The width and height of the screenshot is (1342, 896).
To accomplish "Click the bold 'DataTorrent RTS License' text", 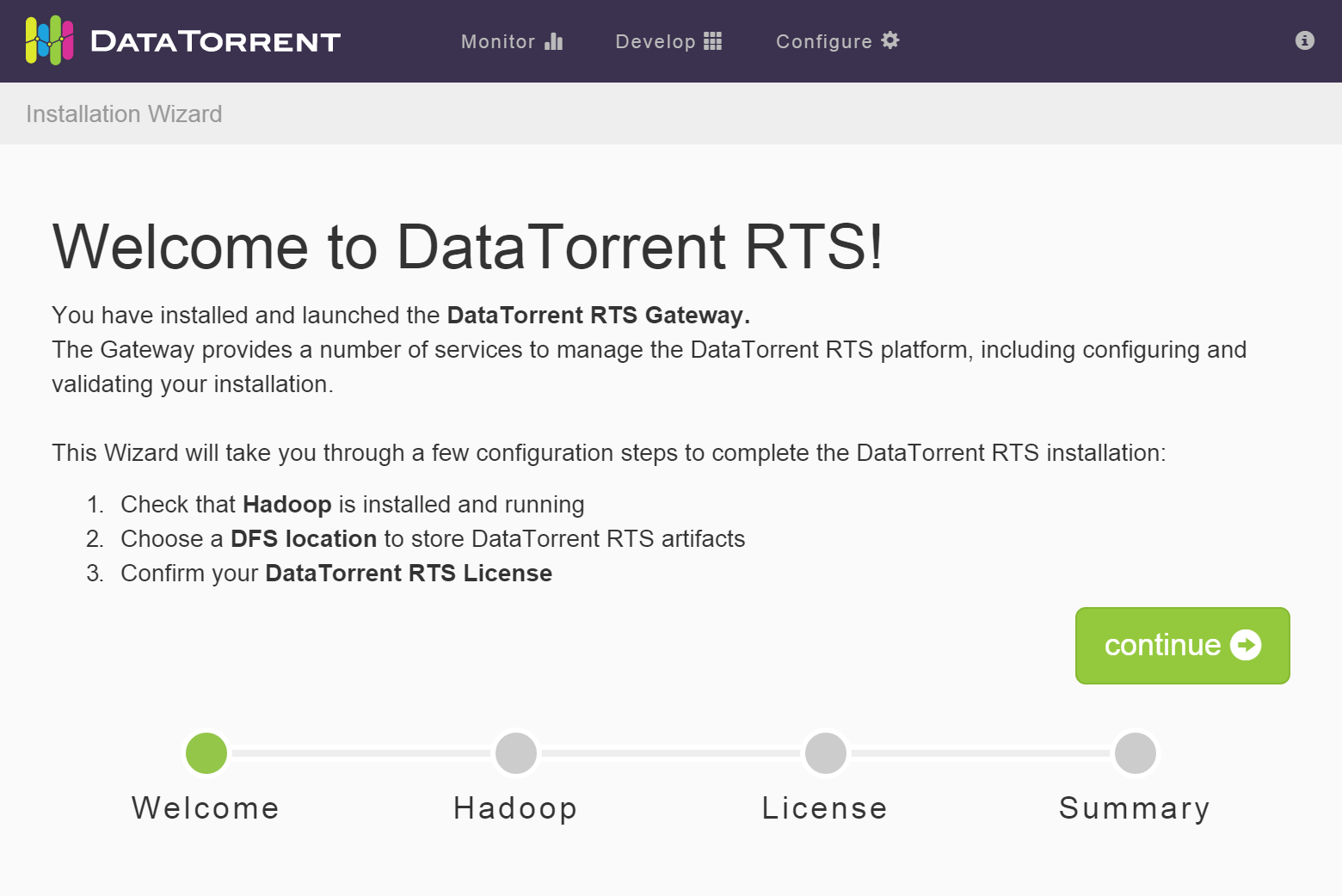I will coord(409,574).
